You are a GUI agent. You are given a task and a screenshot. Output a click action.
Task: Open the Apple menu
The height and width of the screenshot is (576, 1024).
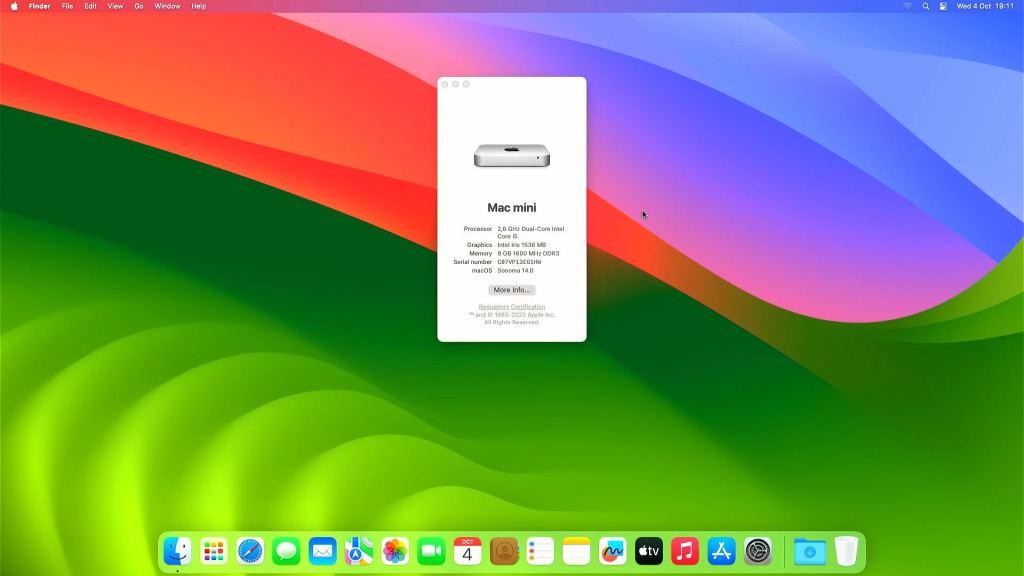14,6
